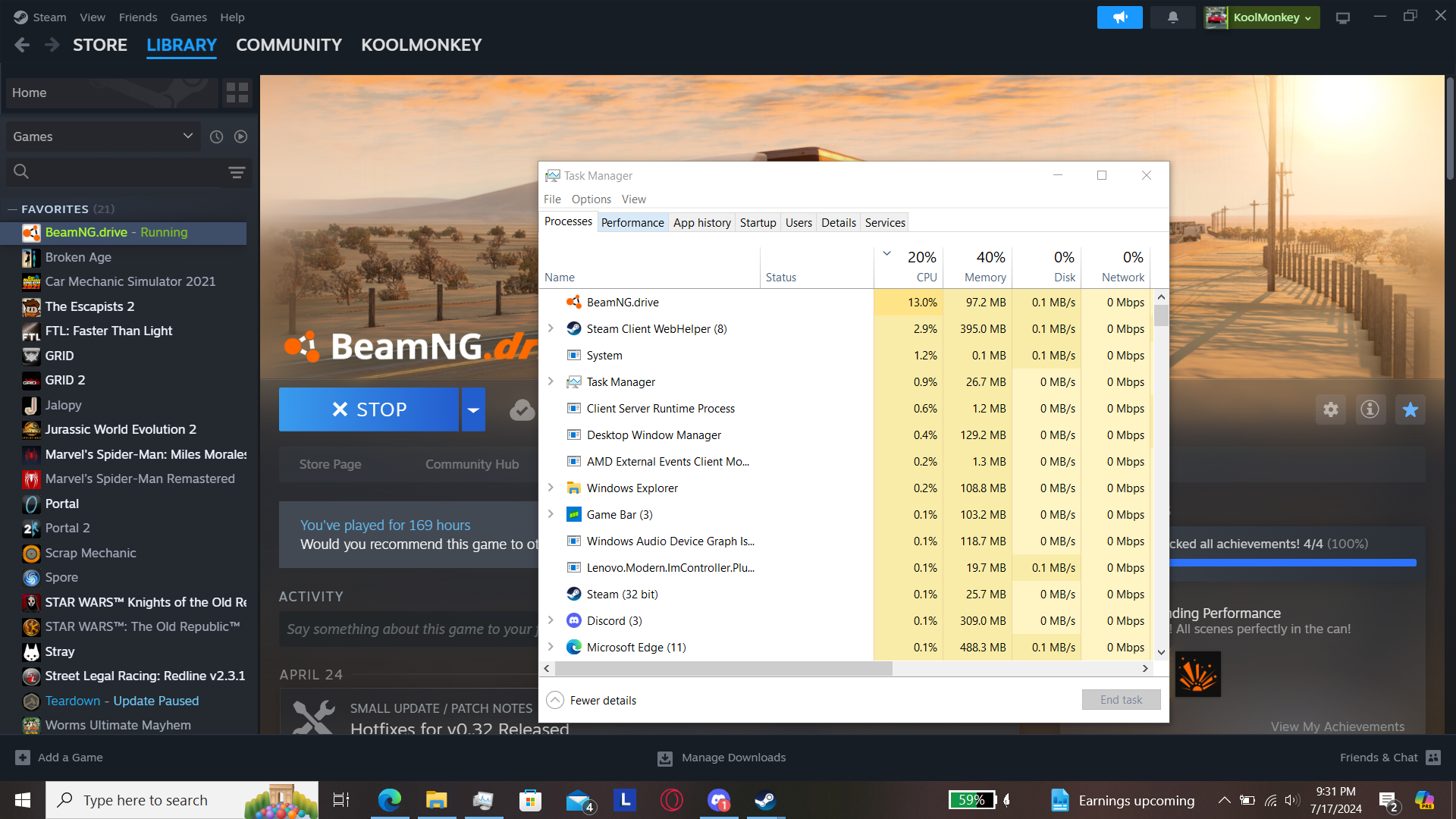Toggle the favorite star icon

(1410, 409)
